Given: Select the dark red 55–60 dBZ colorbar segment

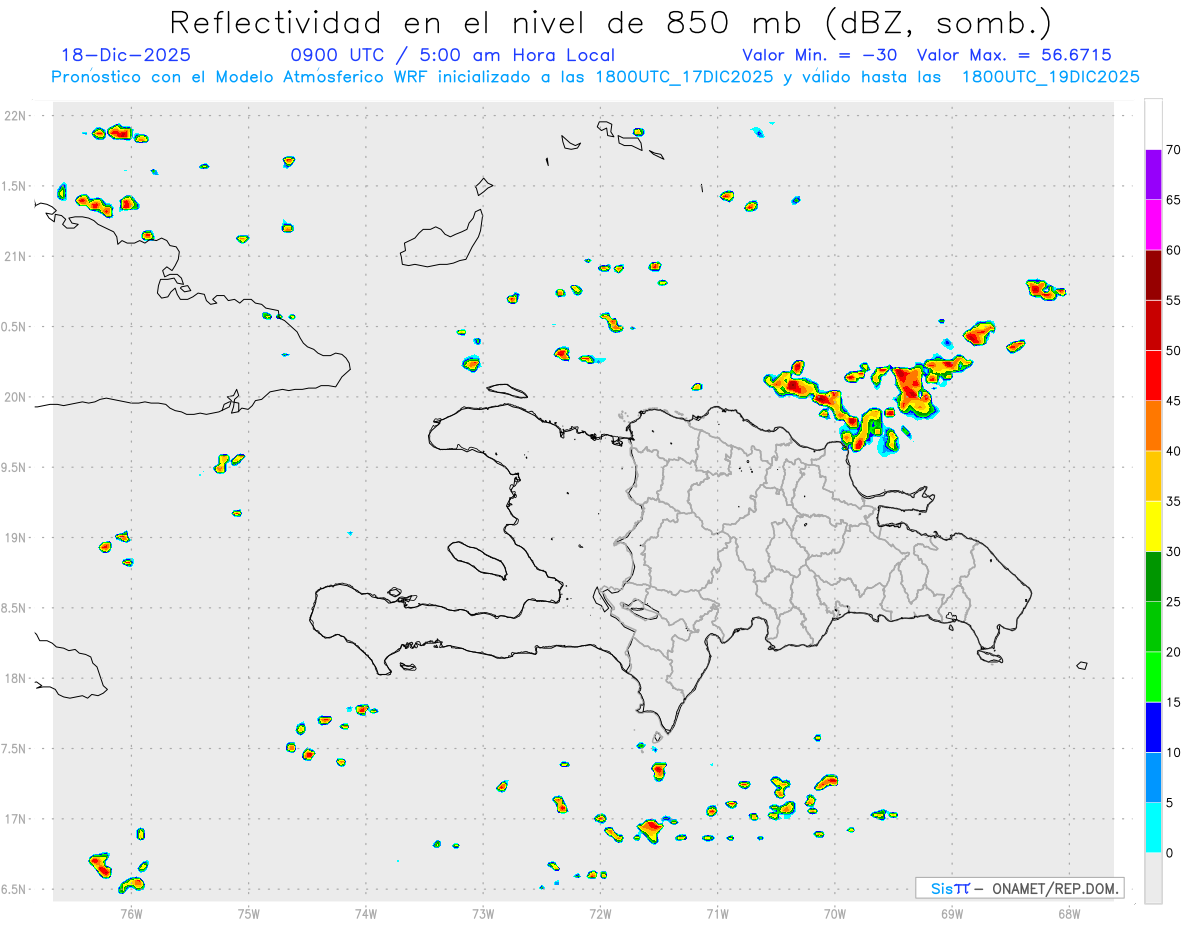Looking at the screenshot, I should (x=1153, y=275).
